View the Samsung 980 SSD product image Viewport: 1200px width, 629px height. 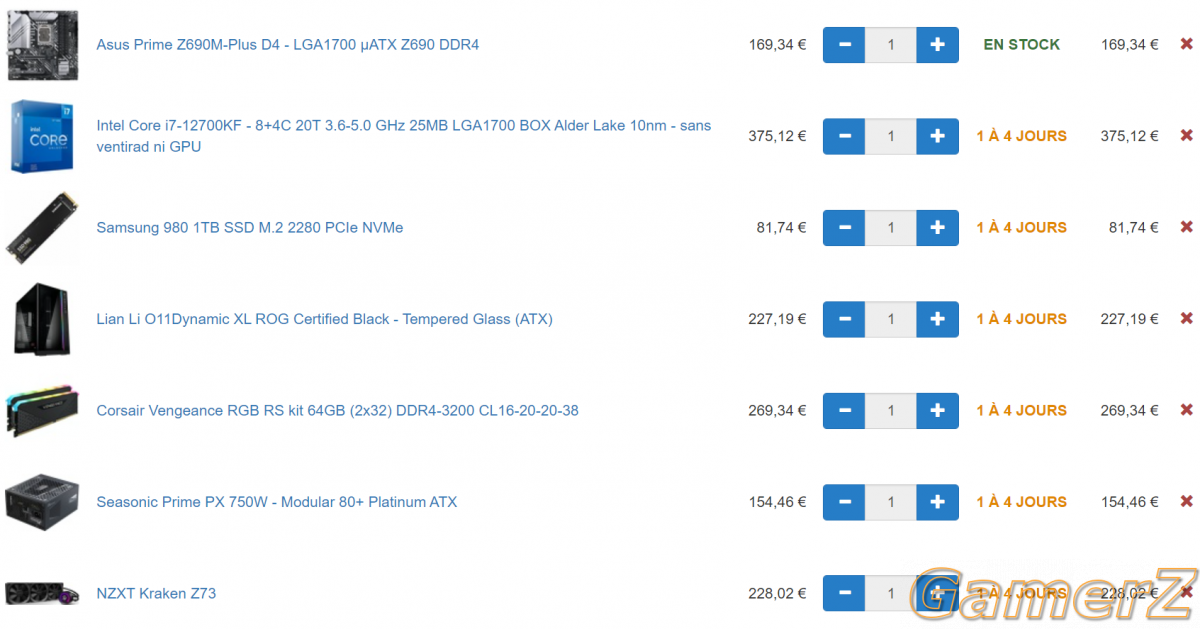41,228
